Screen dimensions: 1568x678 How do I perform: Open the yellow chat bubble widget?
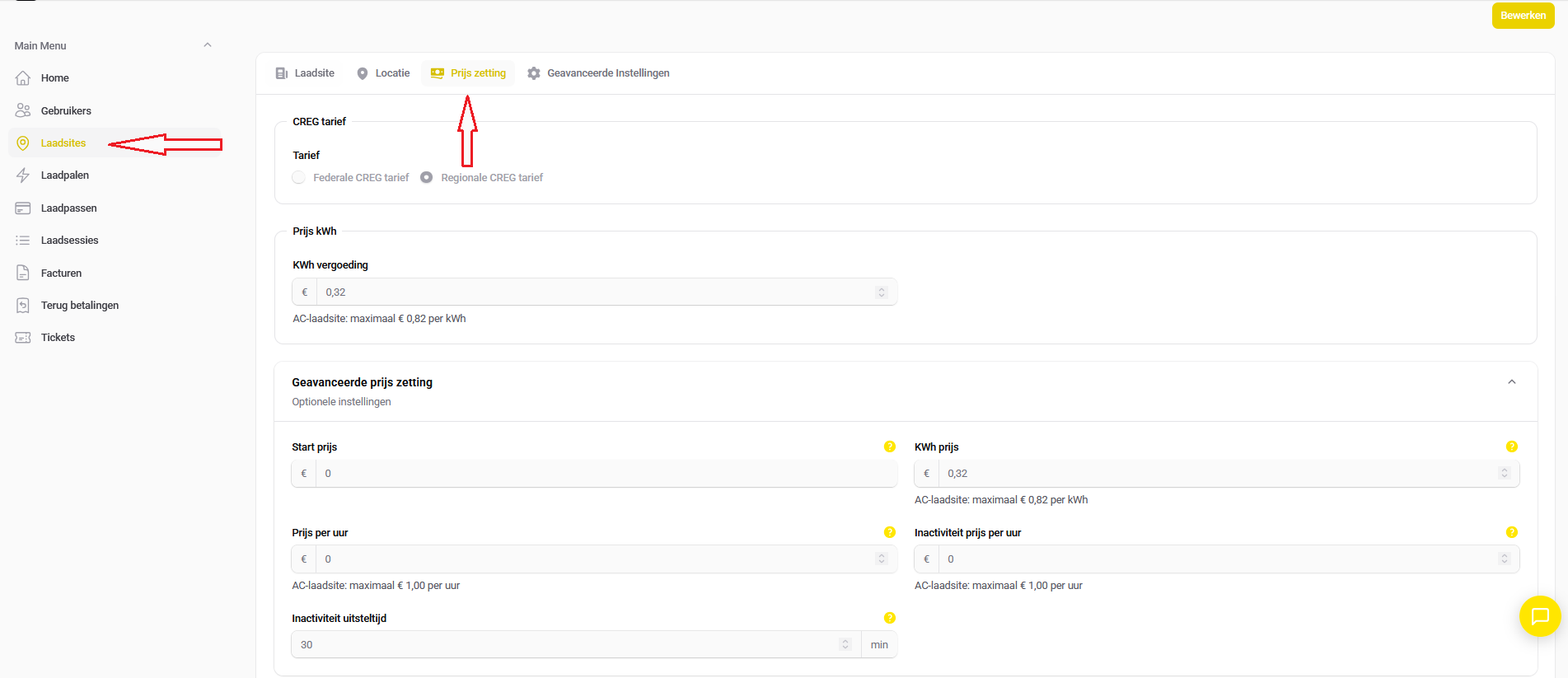[1540, 616]
